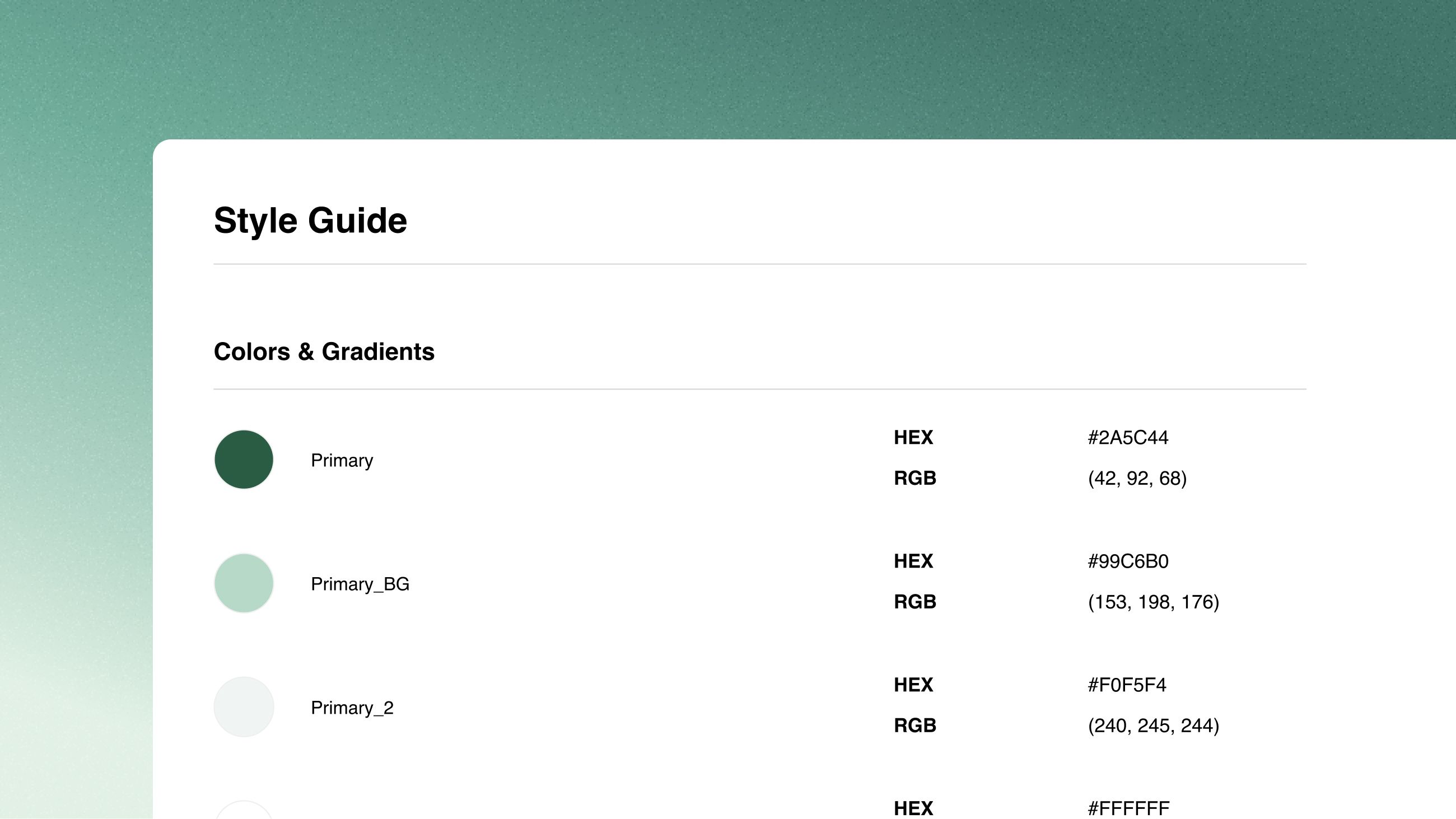Click the Primary color name label

tap(342, 460)
